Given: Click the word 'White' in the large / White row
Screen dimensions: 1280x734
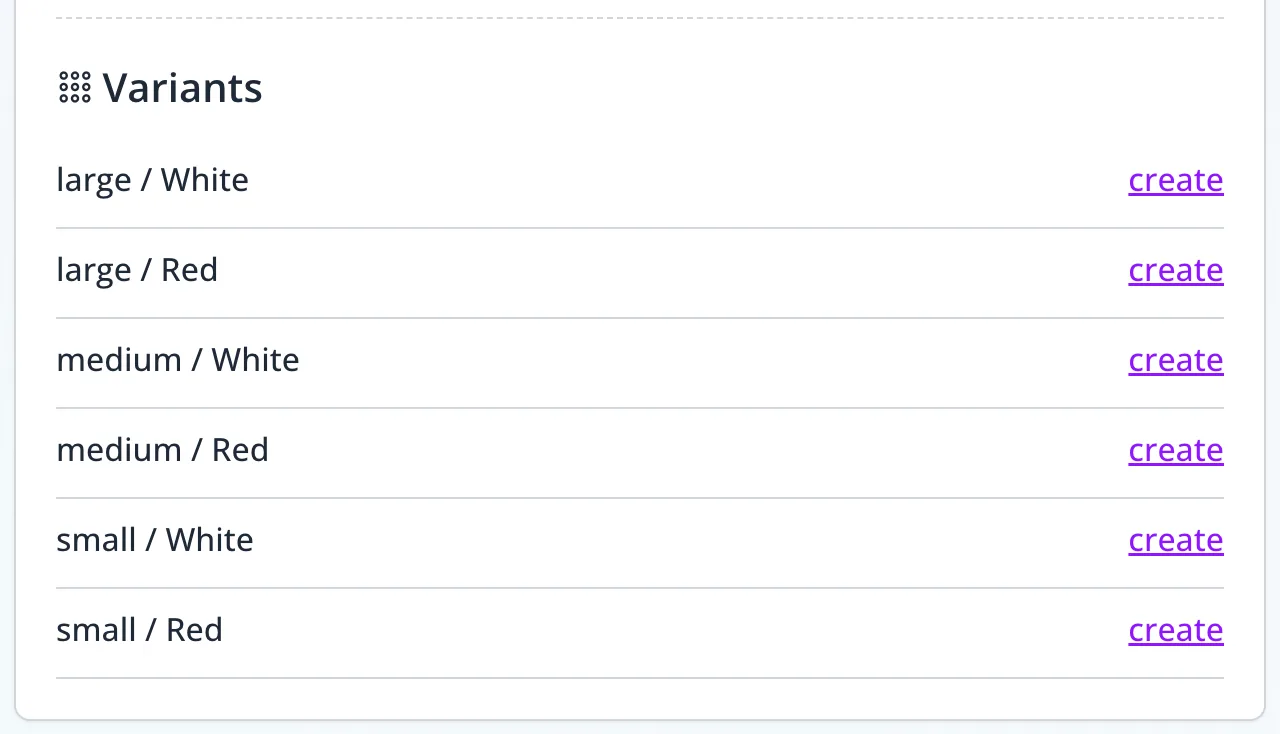Looking at the screenshot, I should [x=204, y=180].
